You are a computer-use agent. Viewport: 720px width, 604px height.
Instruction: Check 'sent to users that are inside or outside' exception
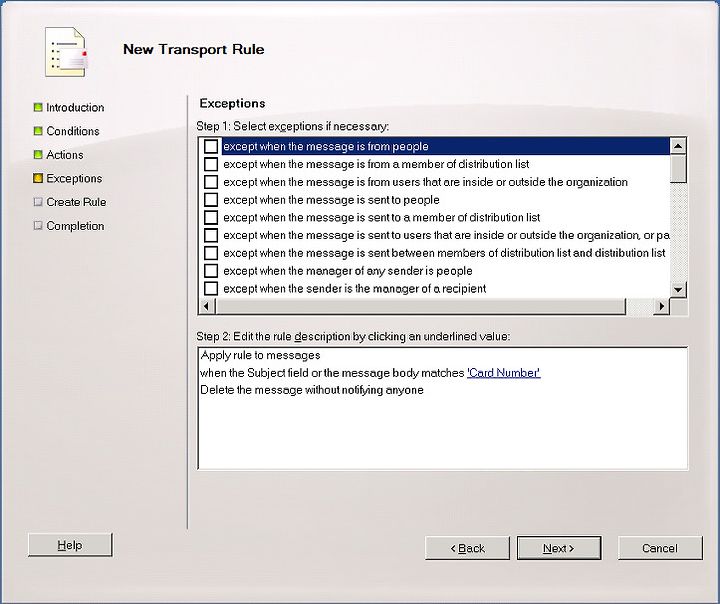click(x=211, y=235)
